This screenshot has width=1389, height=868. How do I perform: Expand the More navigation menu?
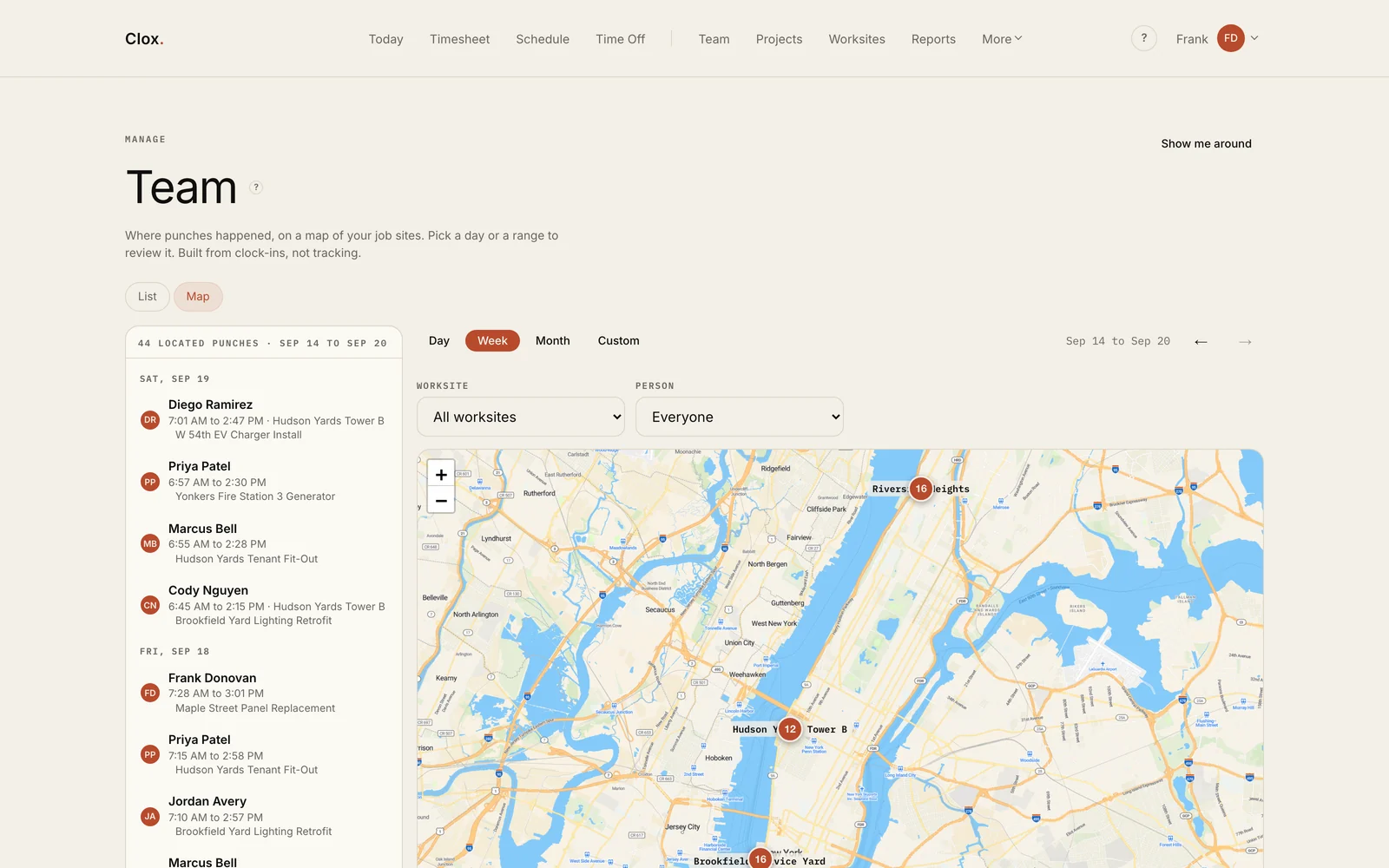[1002, 39]
